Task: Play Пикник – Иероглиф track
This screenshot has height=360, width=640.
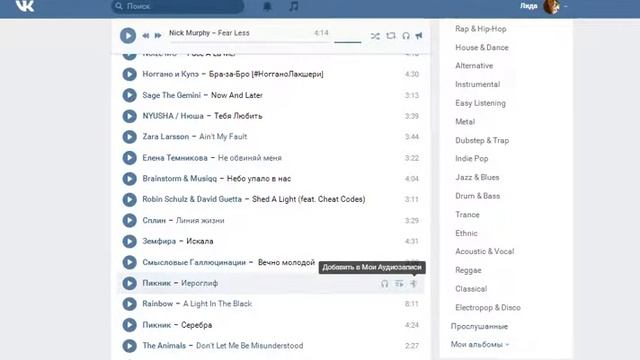Action: pos(129,283)
